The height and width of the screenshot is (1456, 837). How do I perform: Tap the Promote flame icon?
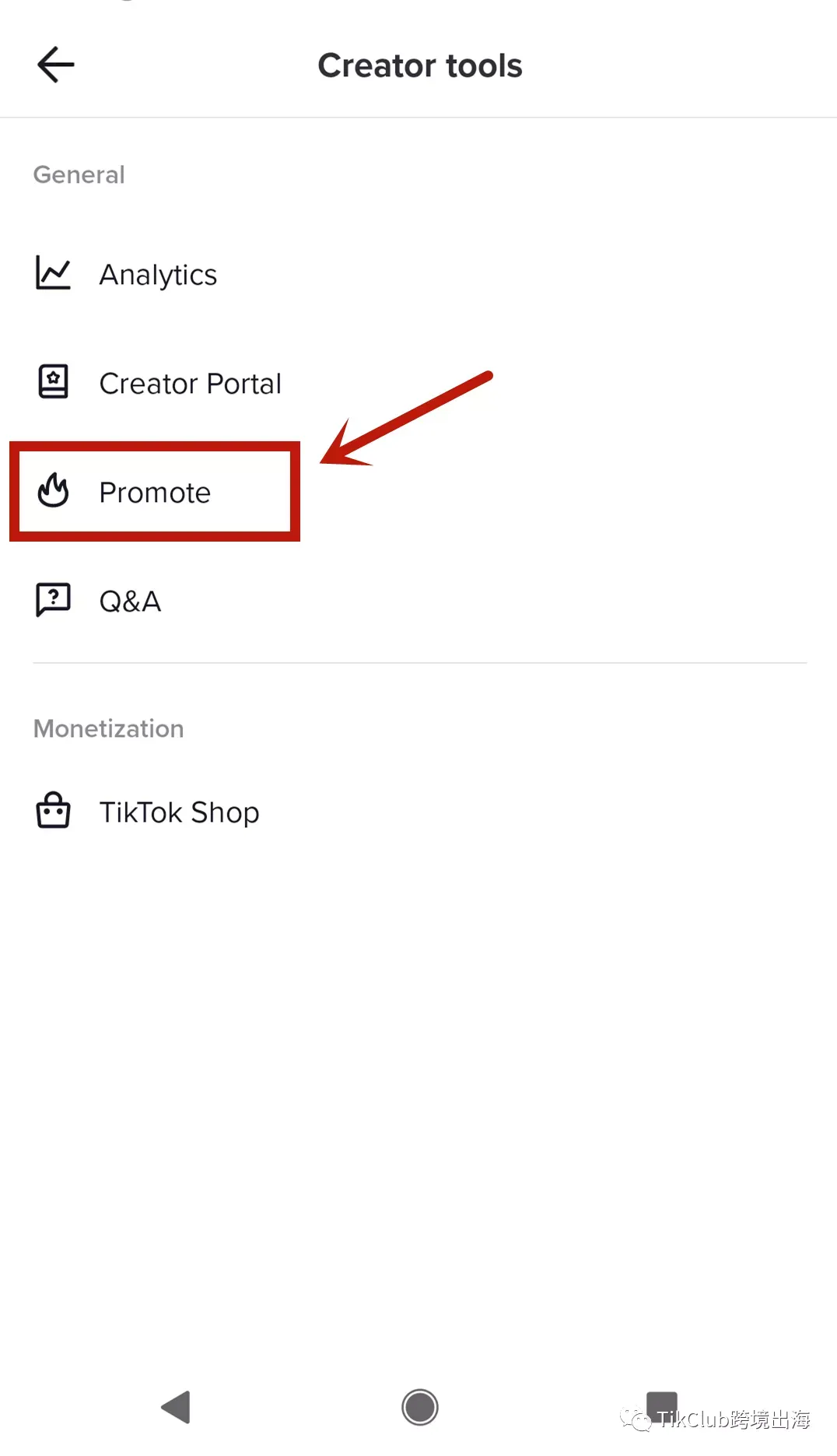tap(53, 491)
